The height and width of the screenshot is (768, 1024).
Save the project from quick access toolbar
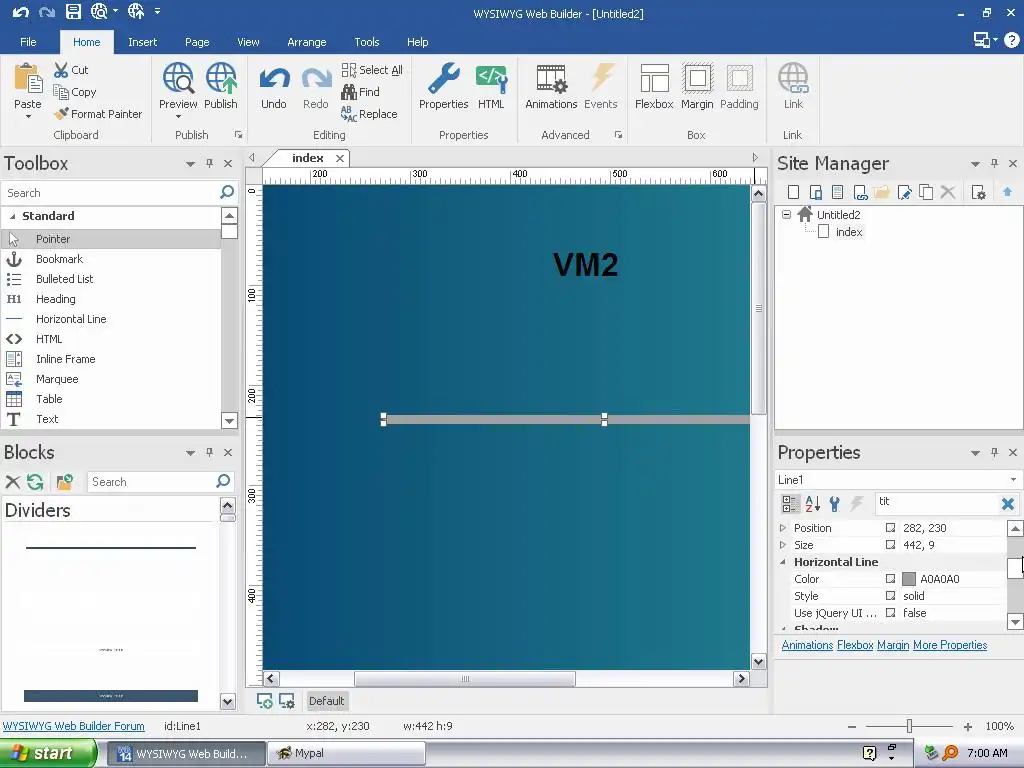(x=73, y=11)
